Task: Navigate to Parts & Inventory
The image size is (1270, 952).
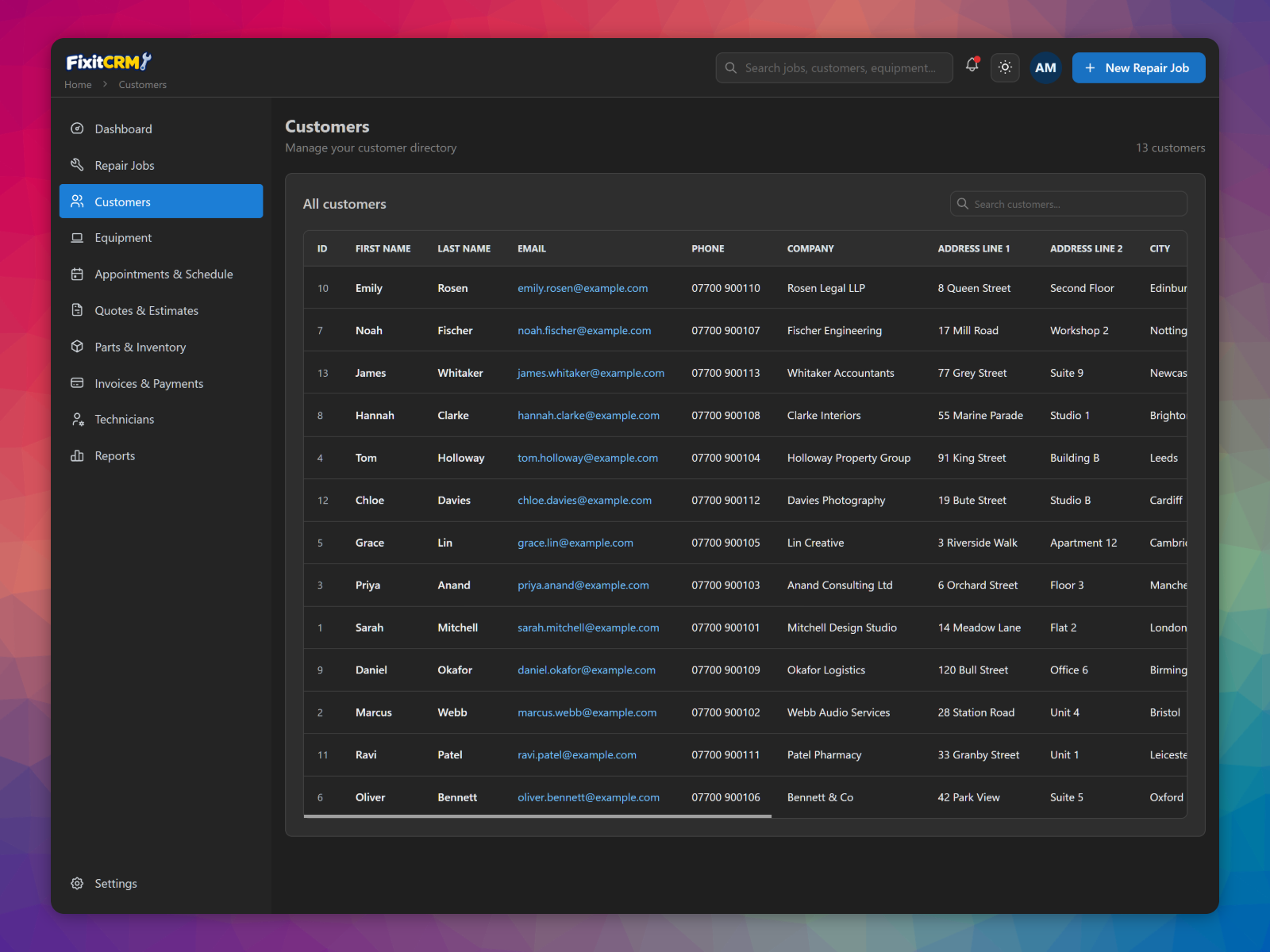Action: click(x=161, y=347)
